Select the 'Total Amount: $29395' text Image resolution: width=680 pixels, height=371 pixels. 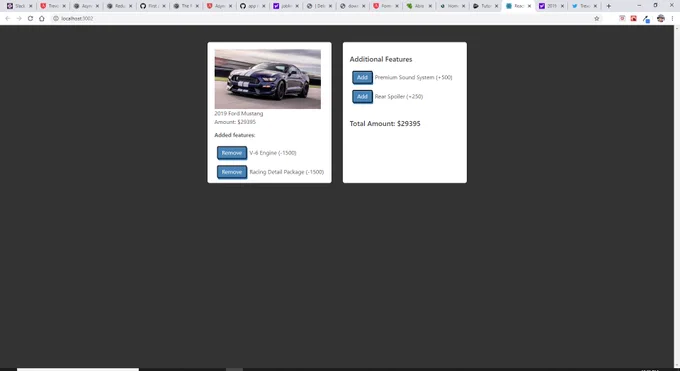click(385, 124)
